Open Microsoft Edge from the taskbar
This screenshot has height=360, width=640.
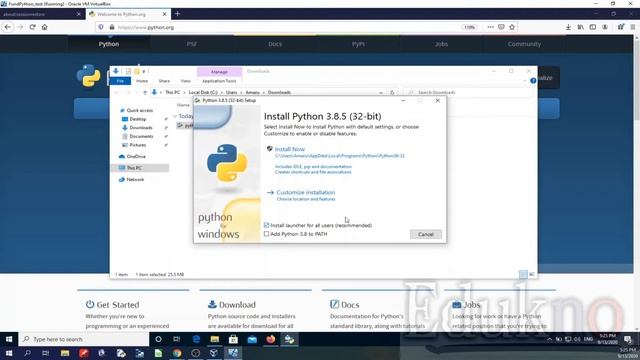click(x=196, y=339)
